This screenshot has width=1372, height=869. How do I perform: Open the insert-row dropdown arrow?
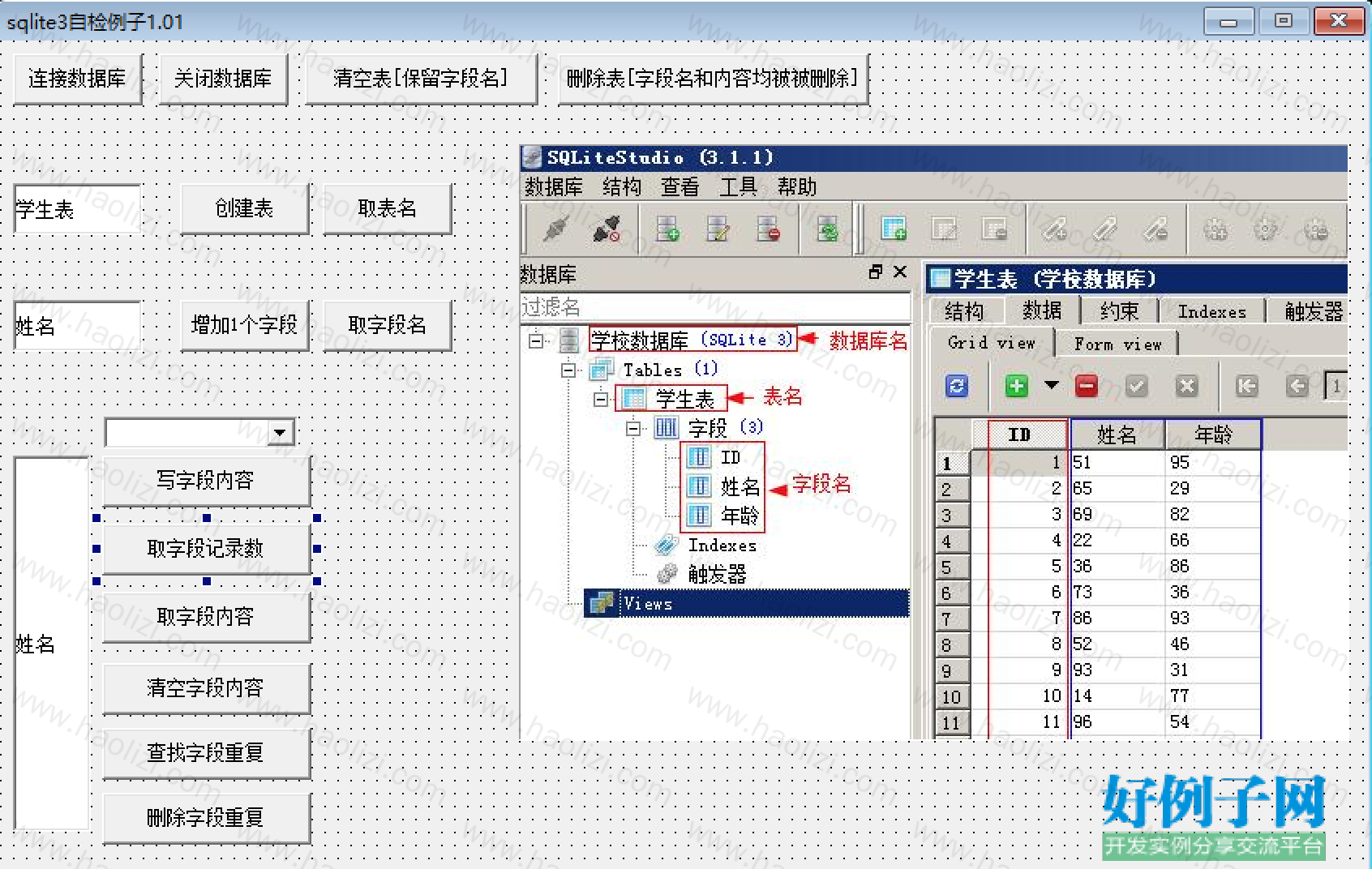click(x=1052, y=386)
